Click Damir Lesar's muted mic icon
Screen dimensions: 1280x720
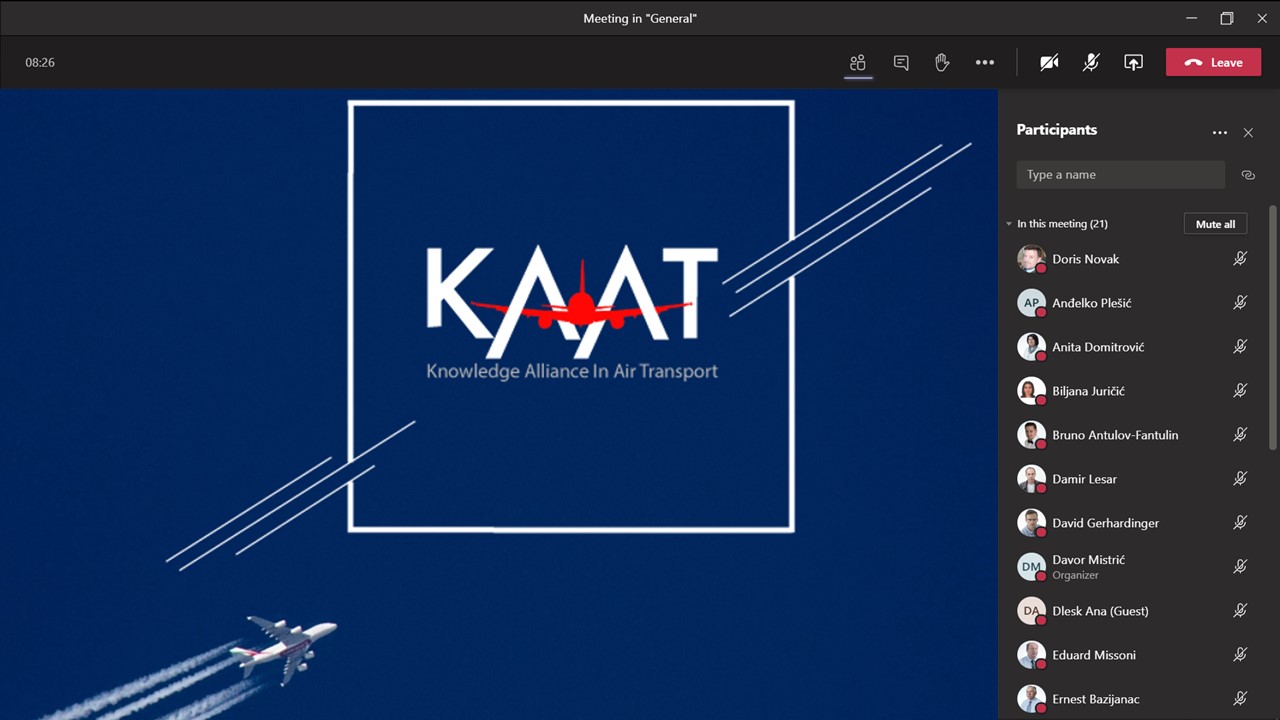click(1240, 478)
